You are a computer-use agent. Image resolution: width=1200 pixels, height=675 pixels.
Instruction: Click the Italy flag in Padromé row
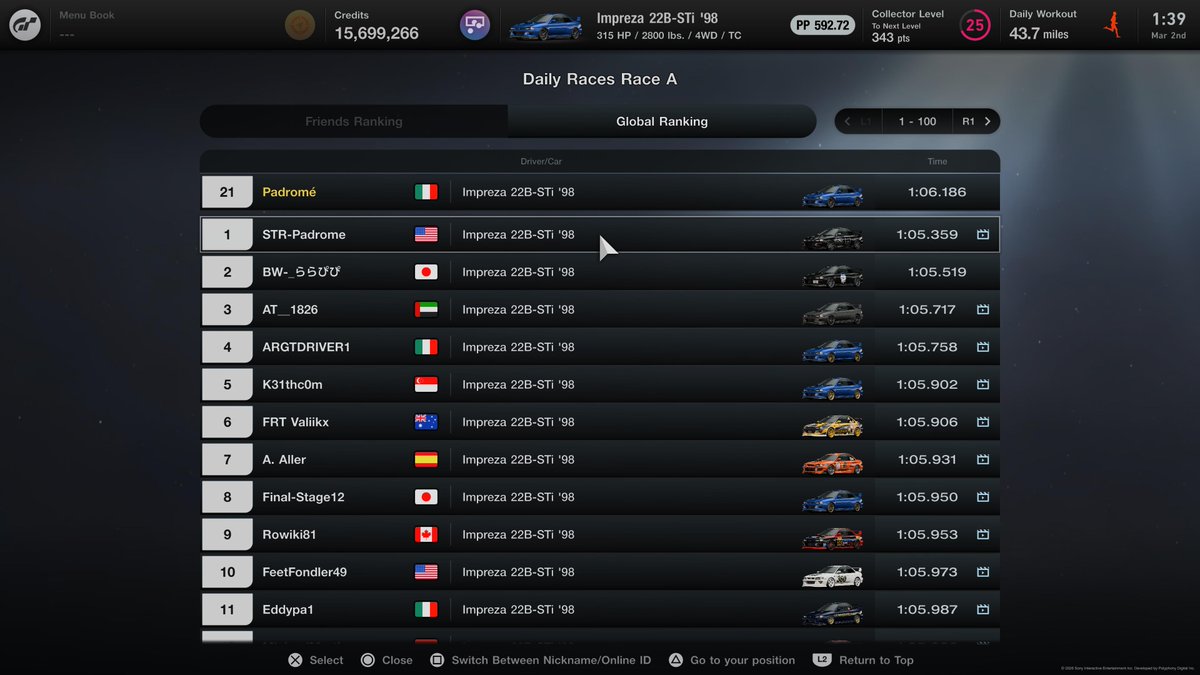pos(426,192)
